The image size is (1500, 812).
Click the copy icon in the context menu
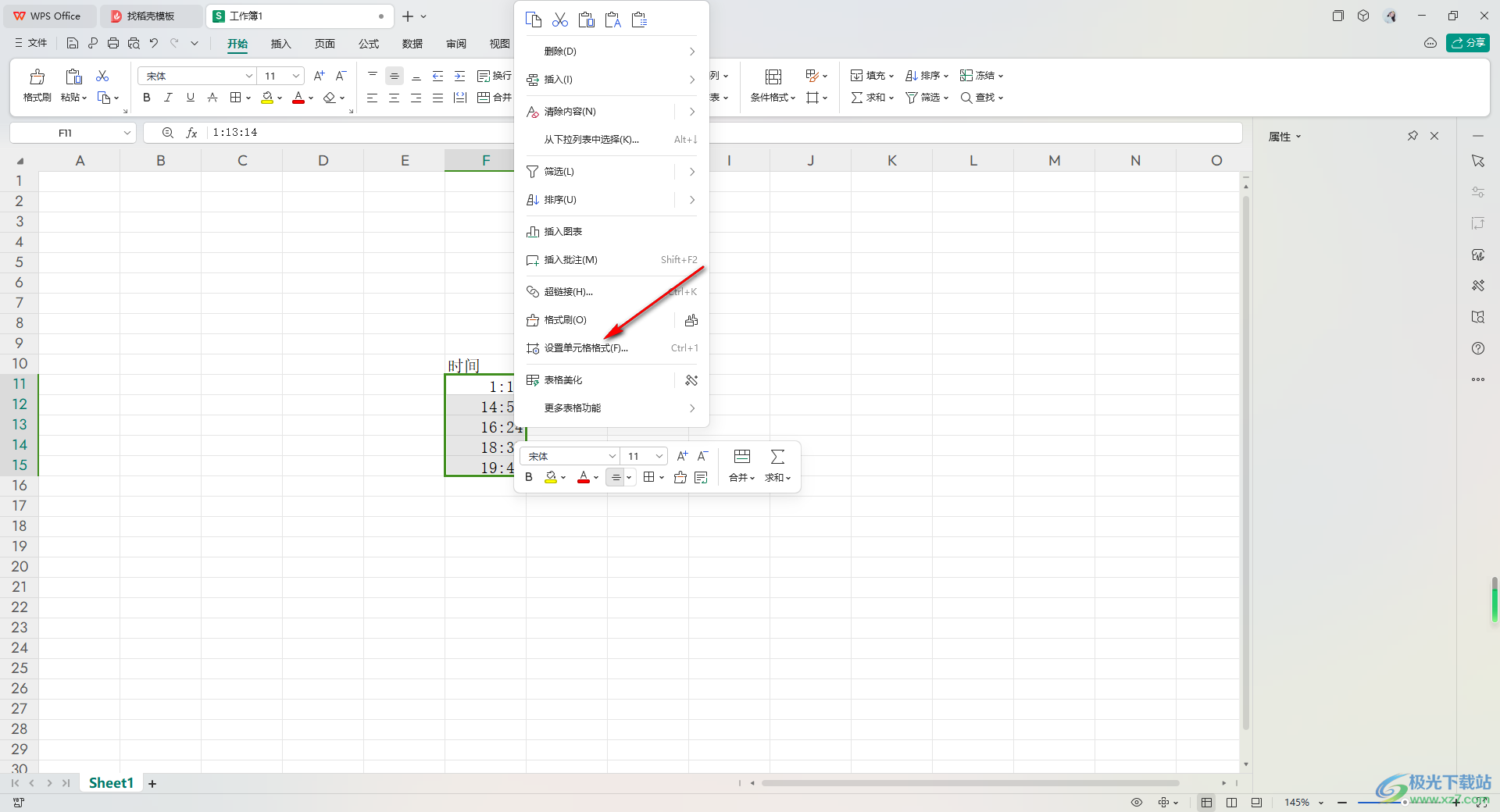click(534, 20)
